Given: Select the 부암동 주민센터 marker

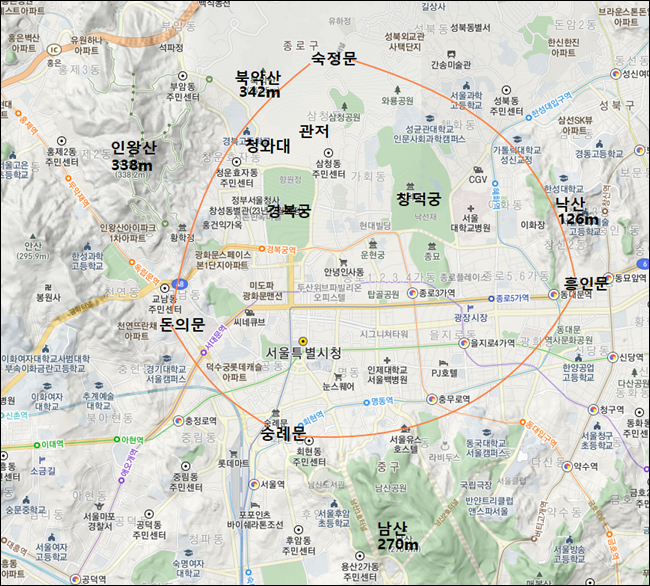Looking at the screenshot, I should [182, 76].
